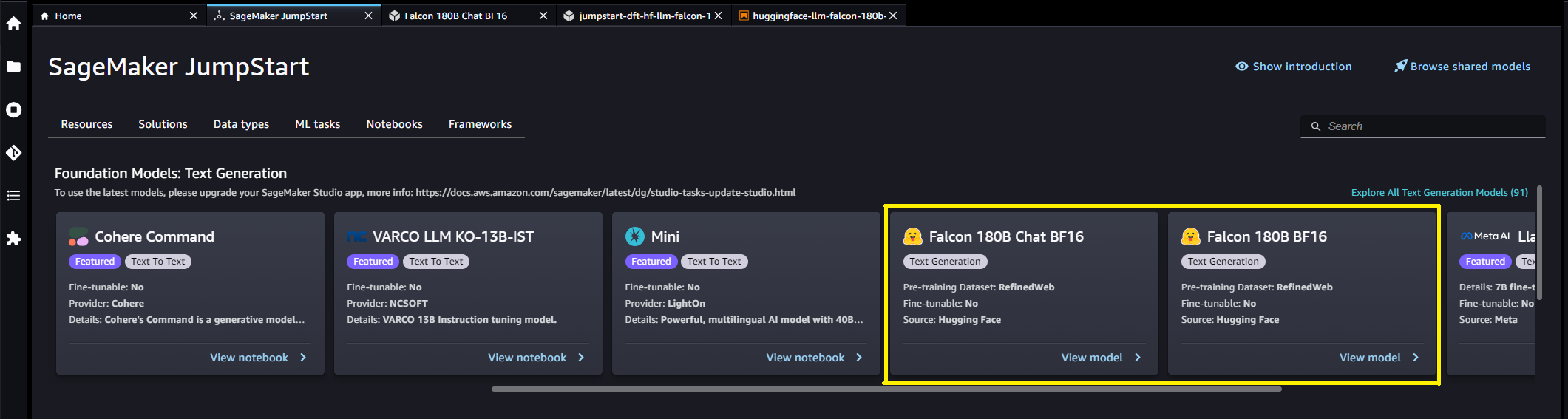Click notebook icon on huggingface-llm-falcon tab
The image size is (1568, 419).
744,16
